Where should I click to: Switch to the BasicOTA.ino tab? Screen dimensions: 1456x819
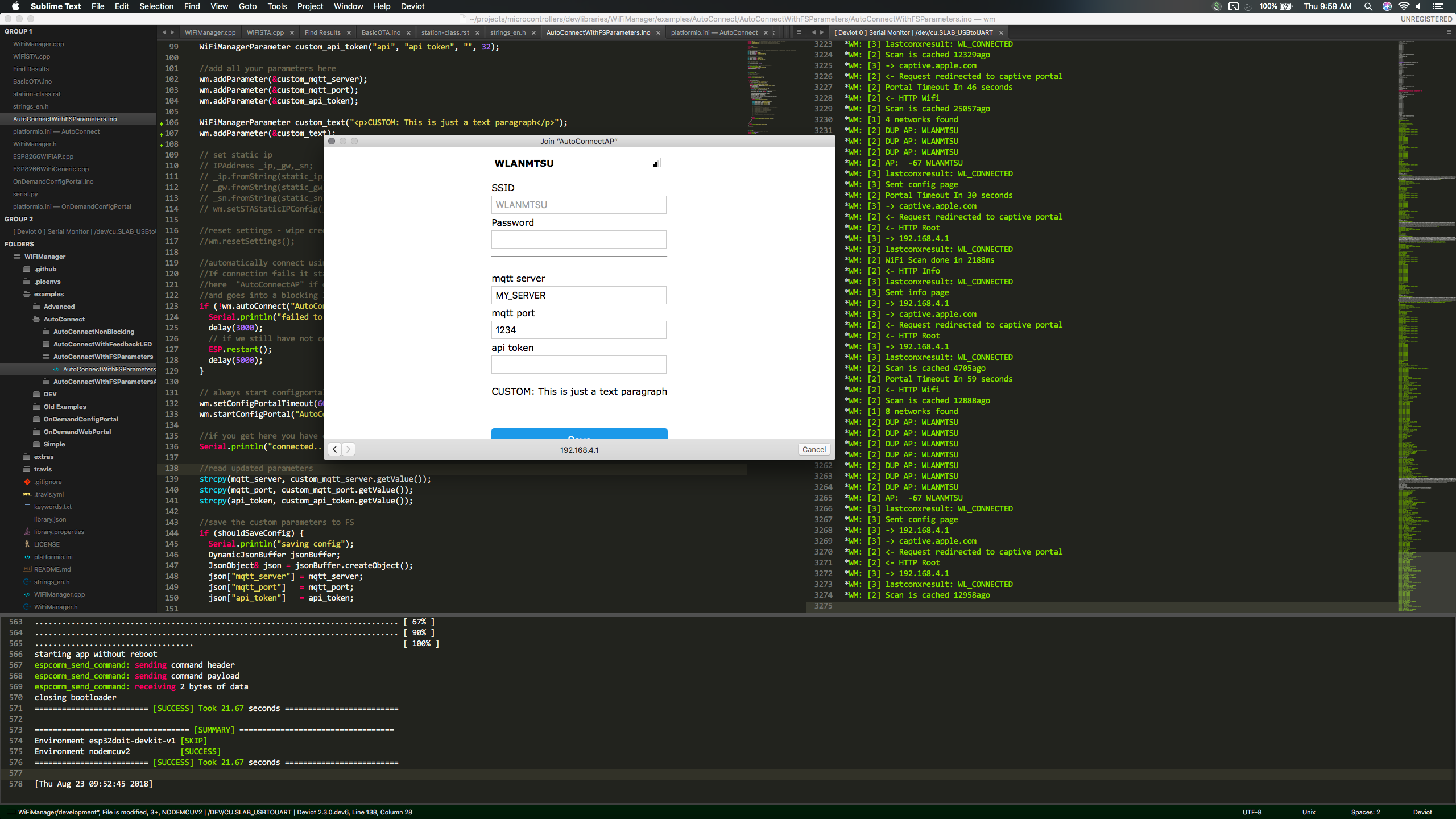380,32
